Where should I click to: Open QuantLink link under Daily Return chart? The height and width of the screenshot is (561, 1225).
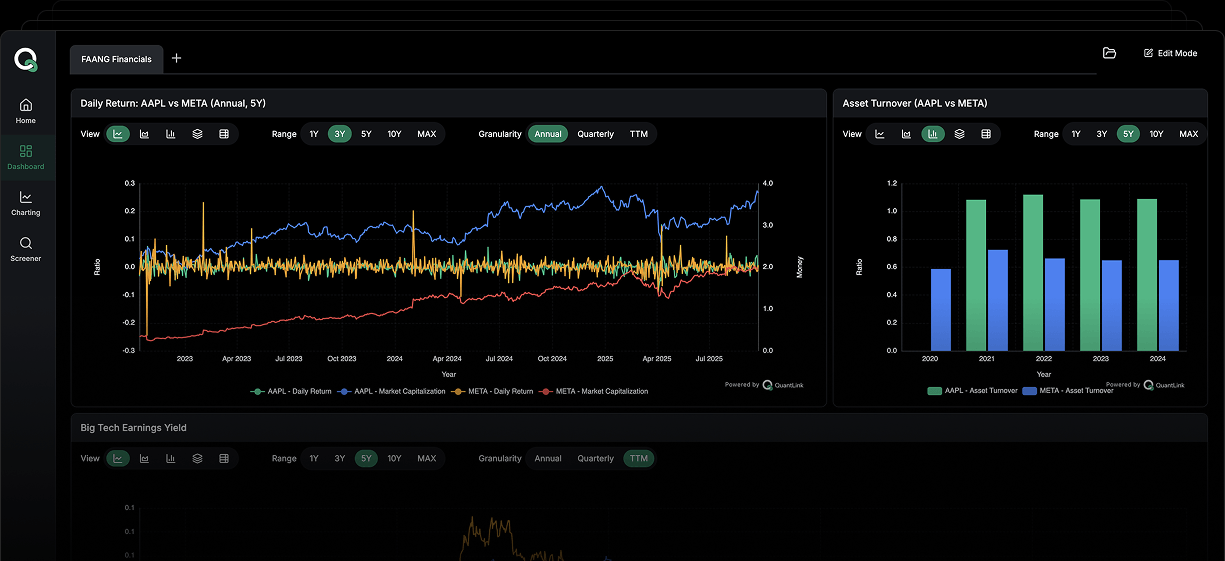785,384
